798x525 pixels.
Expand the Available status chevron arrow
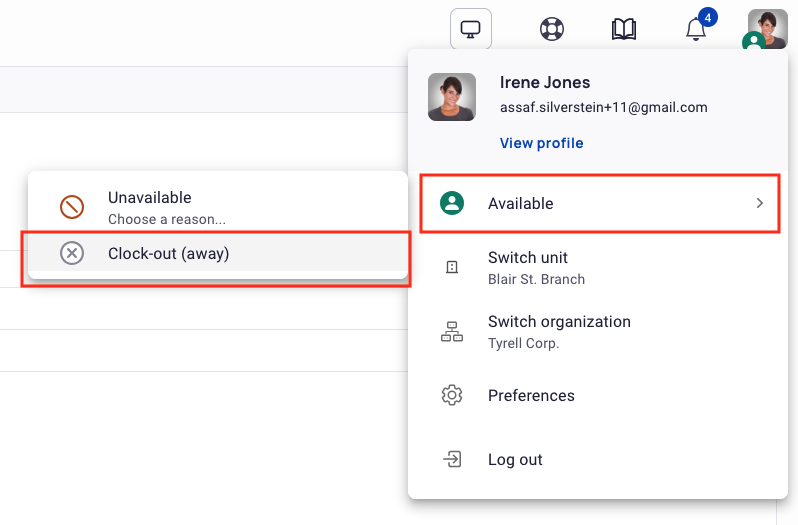point(760,203)
